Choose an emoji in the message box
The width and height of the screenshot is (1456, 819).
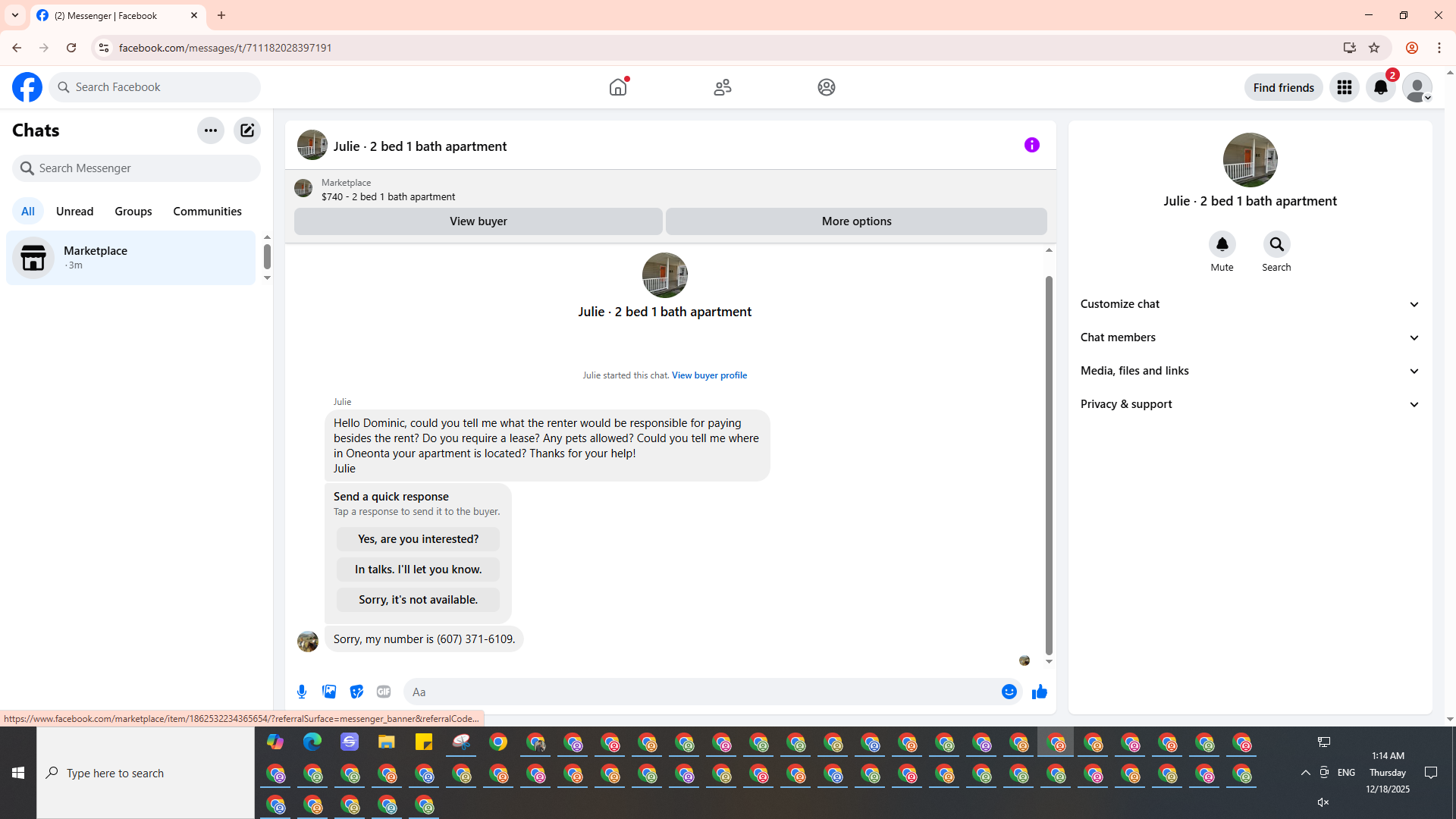pyautogui.click(x=1009, y=692)
